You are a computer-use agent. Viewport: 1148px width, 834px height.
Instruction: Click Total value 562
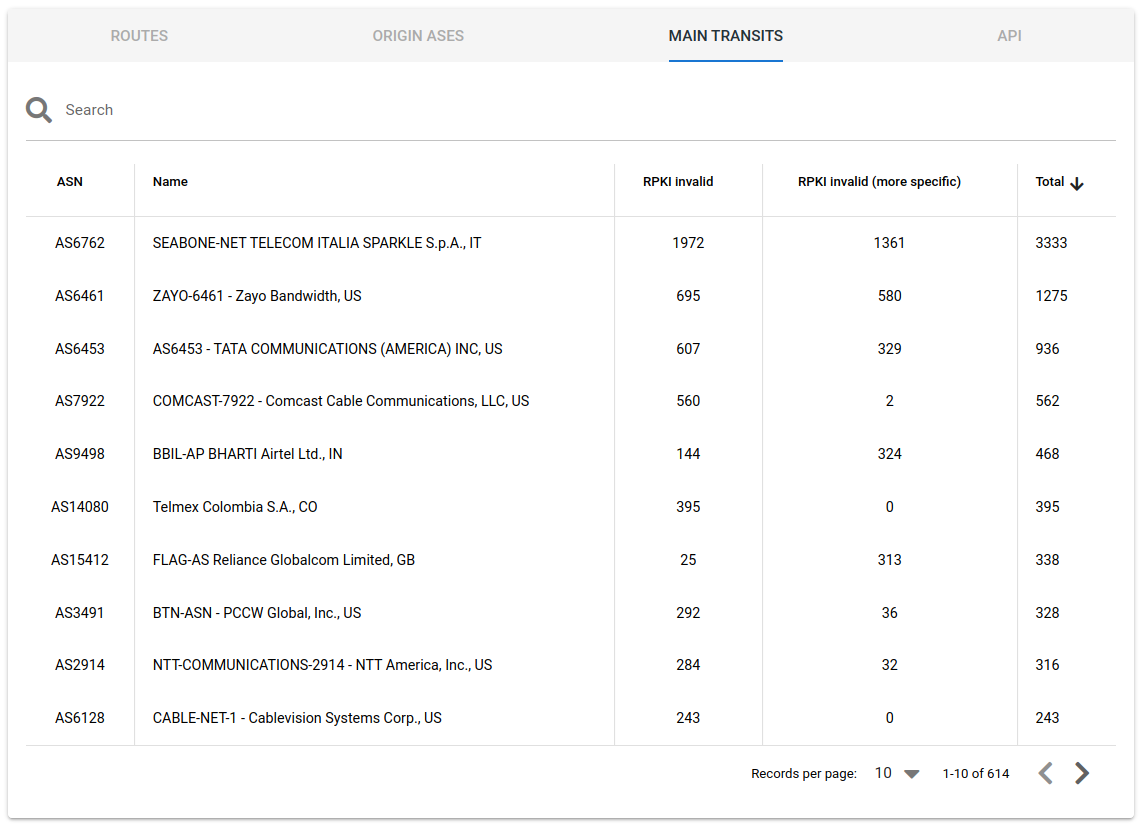pos(1048,401)
